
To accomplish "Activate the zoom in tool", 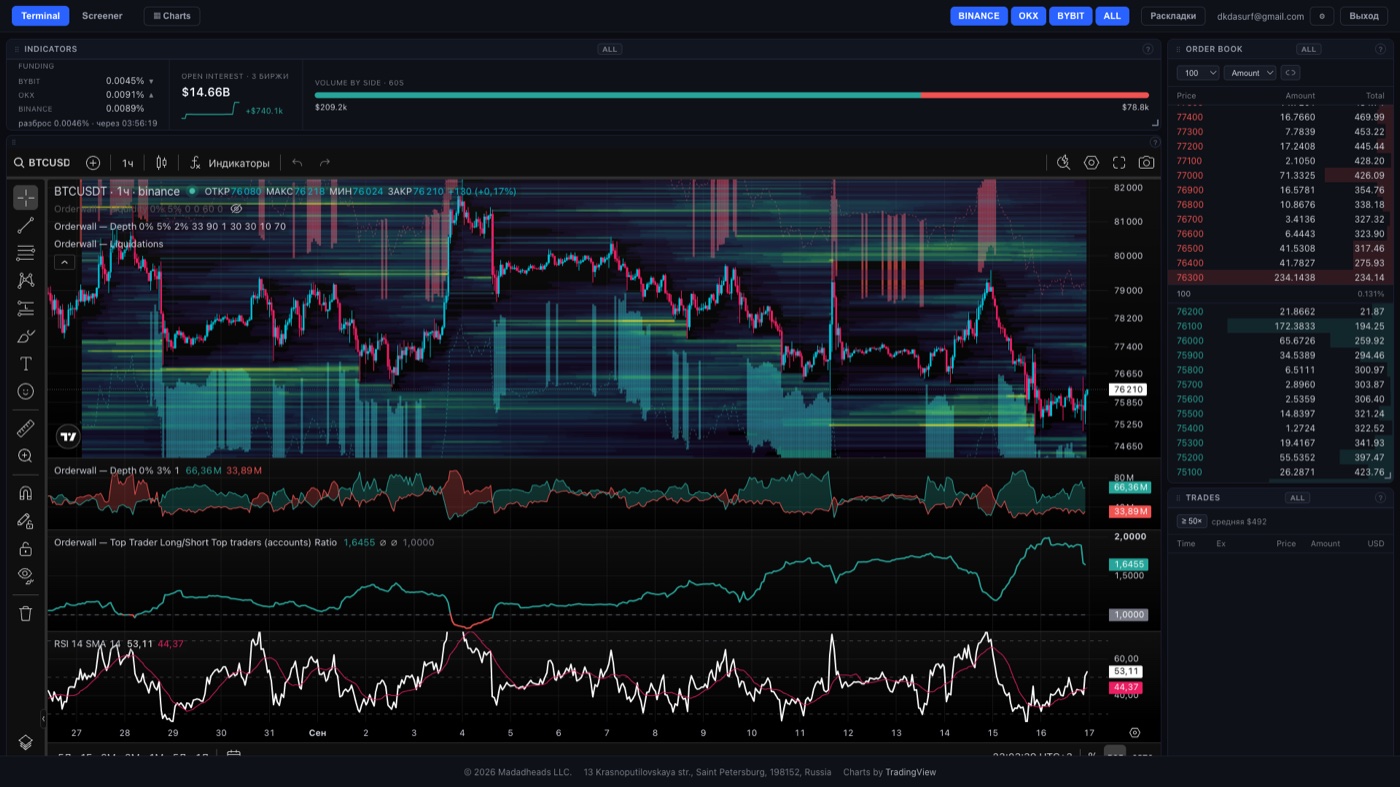I will 26,456.
